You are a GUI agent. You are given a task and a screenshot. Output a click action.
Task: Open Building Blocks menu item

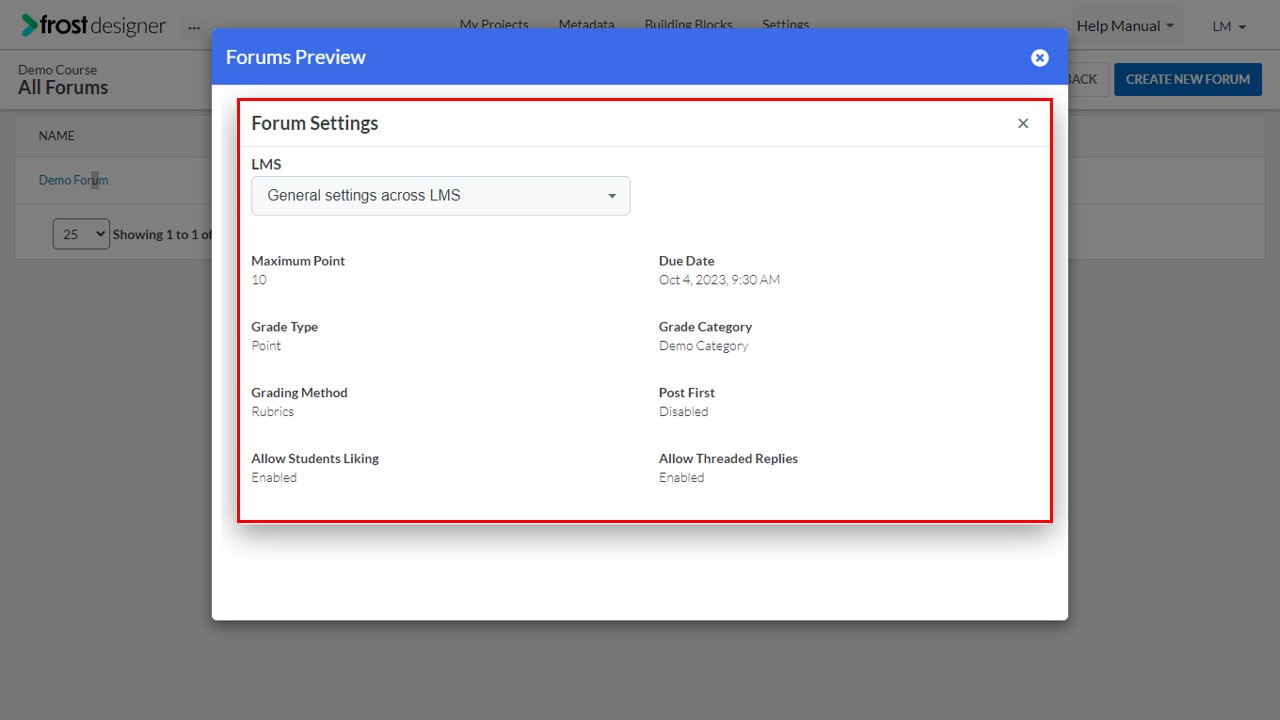point(688,24)
